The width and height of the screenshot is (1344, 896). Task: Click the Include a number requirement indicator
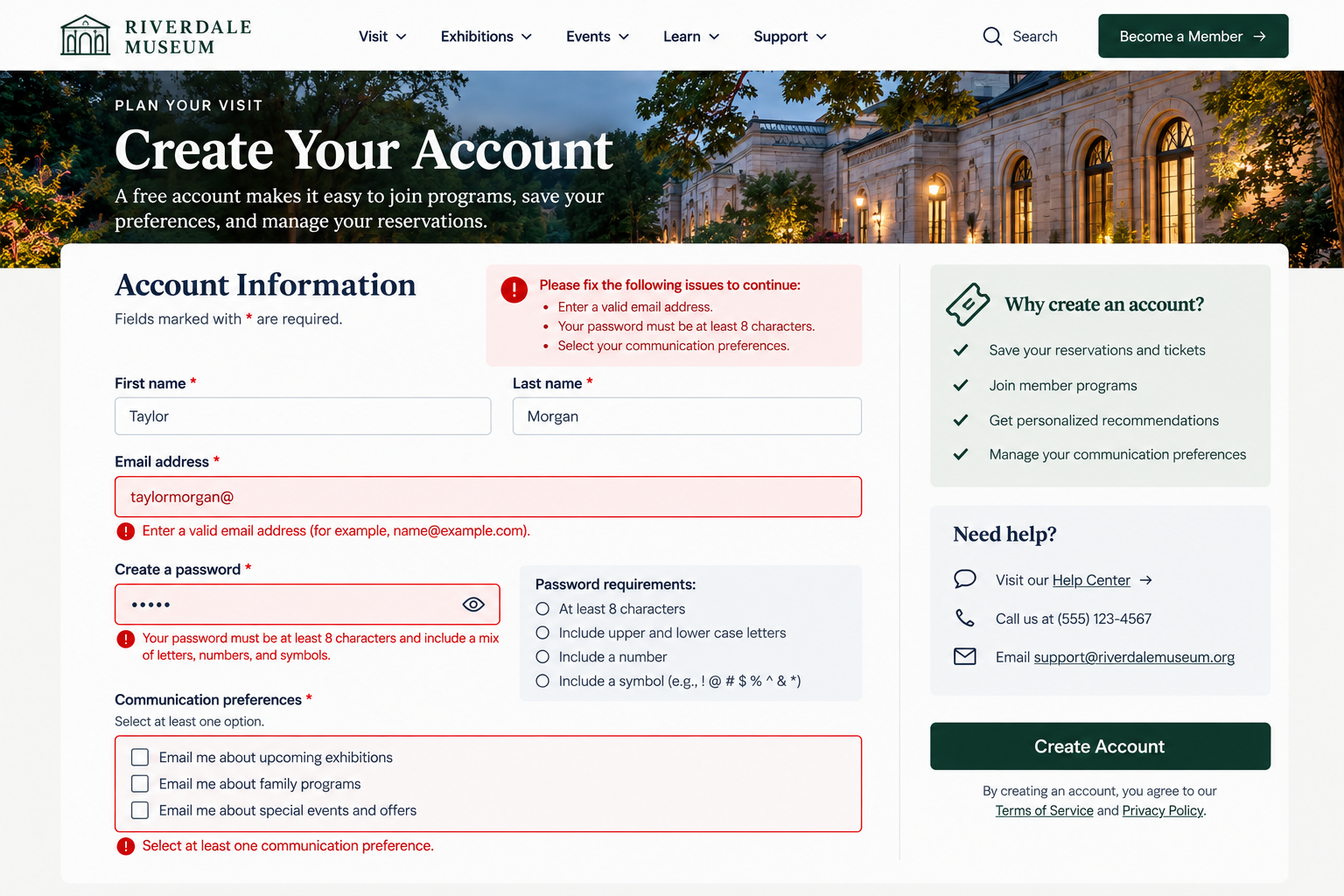click(x=542, y=657)
